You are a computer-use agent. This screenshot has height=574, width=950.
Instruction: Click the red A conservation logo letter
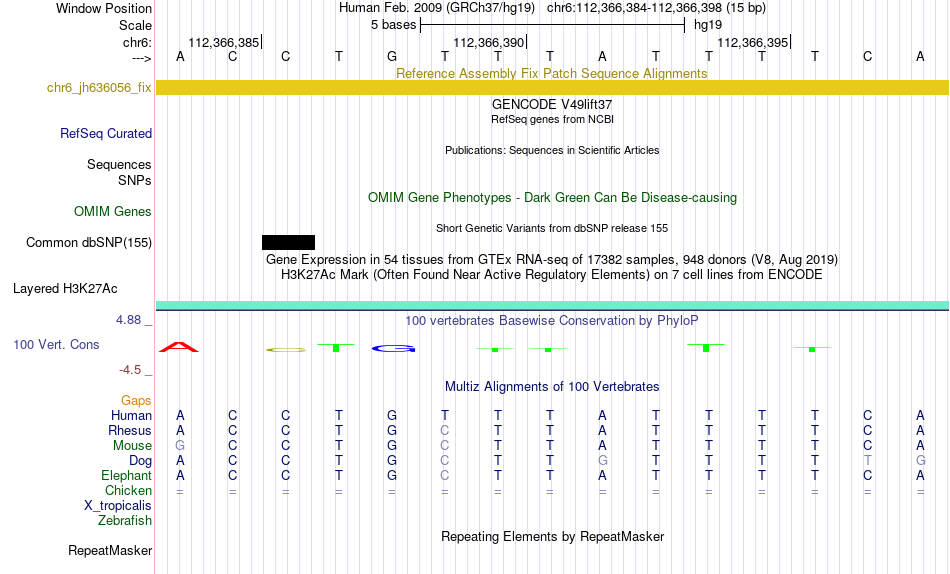tap(179, 347)
